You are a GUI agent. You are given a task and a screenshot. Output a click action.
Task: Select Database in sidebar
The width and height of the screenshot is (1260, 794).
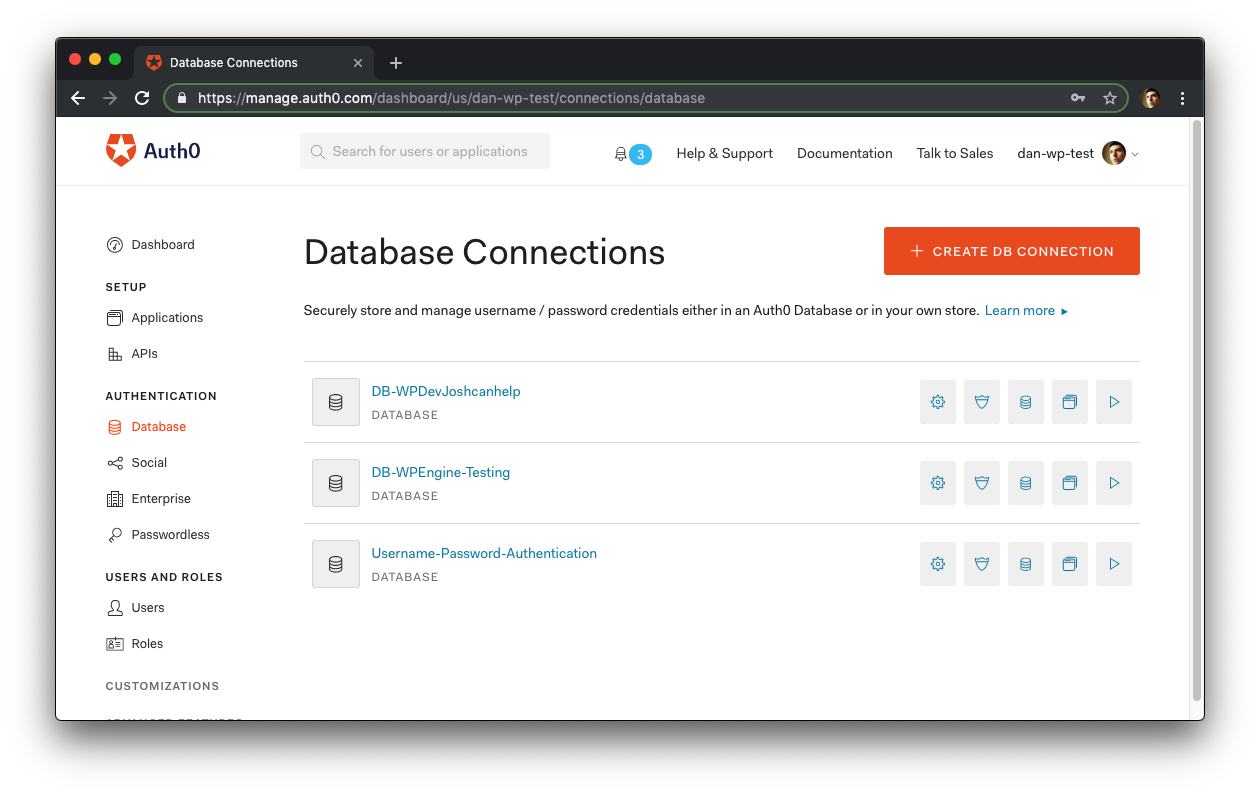(x=146, y=427)
